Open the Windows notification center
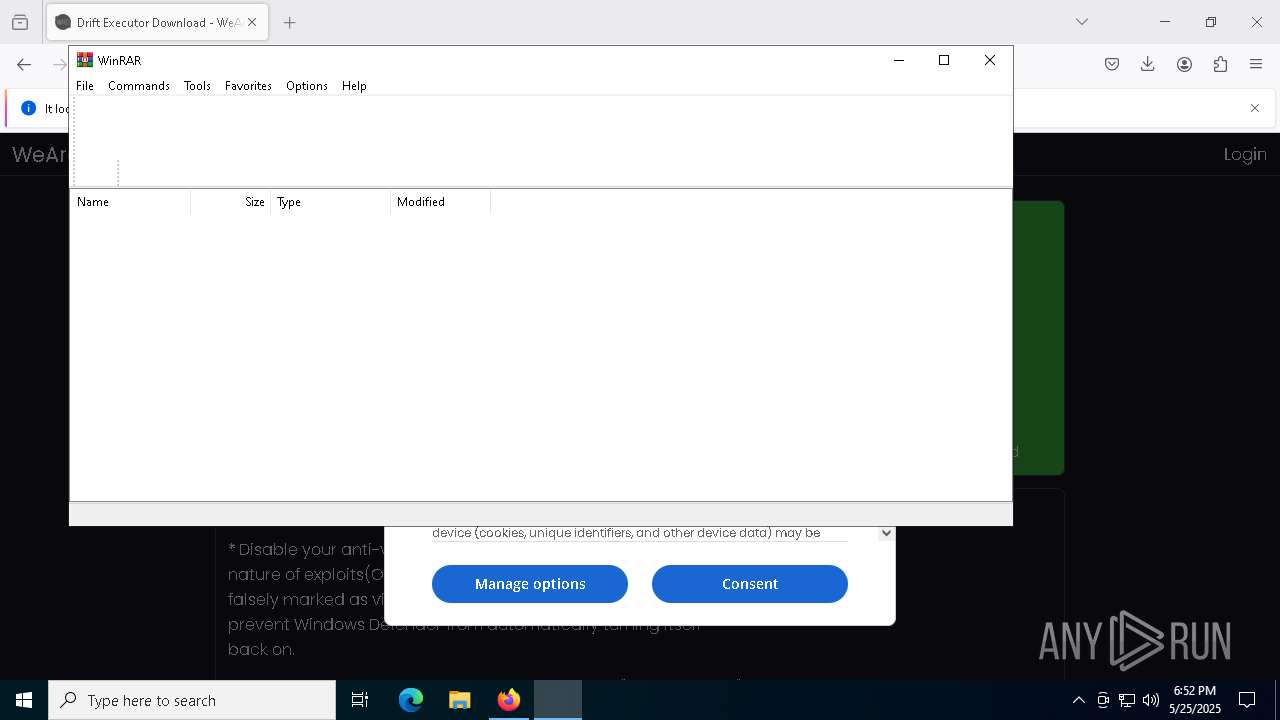This screenshot has width=1280, height=720. point(1247,700)
